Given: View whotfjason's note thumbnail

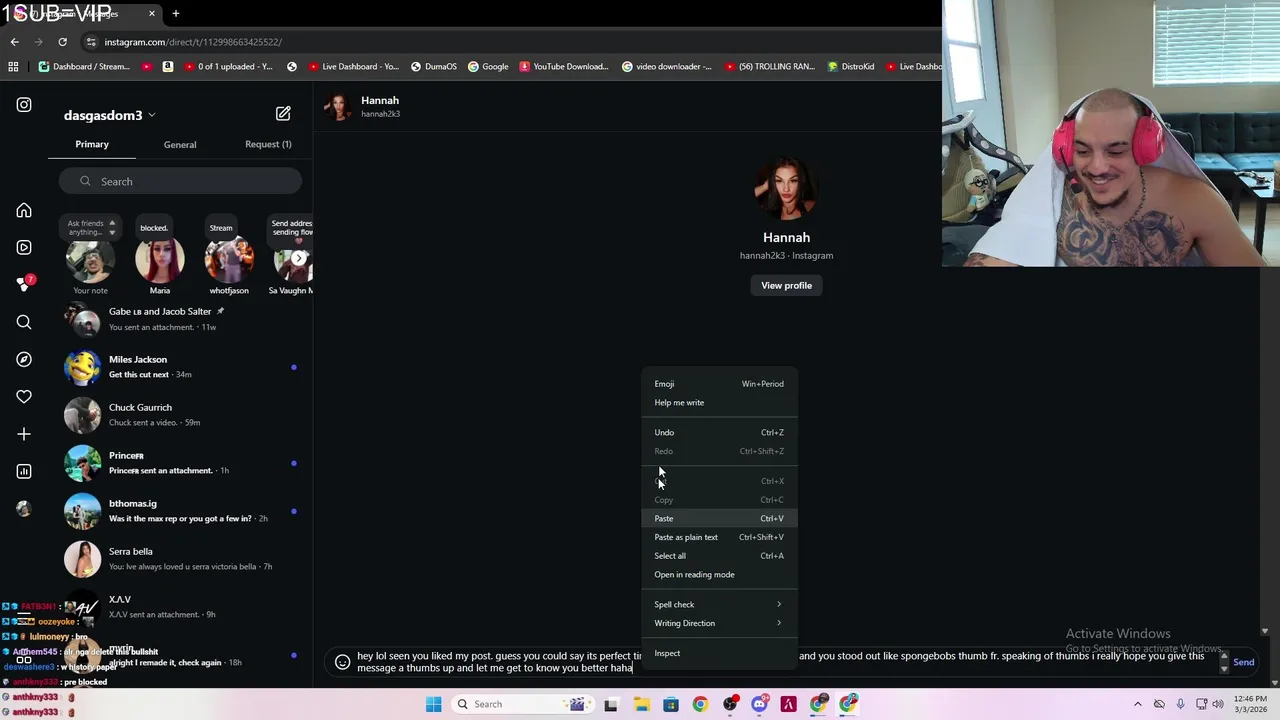Looking at the screenshot, I should 229,261.
